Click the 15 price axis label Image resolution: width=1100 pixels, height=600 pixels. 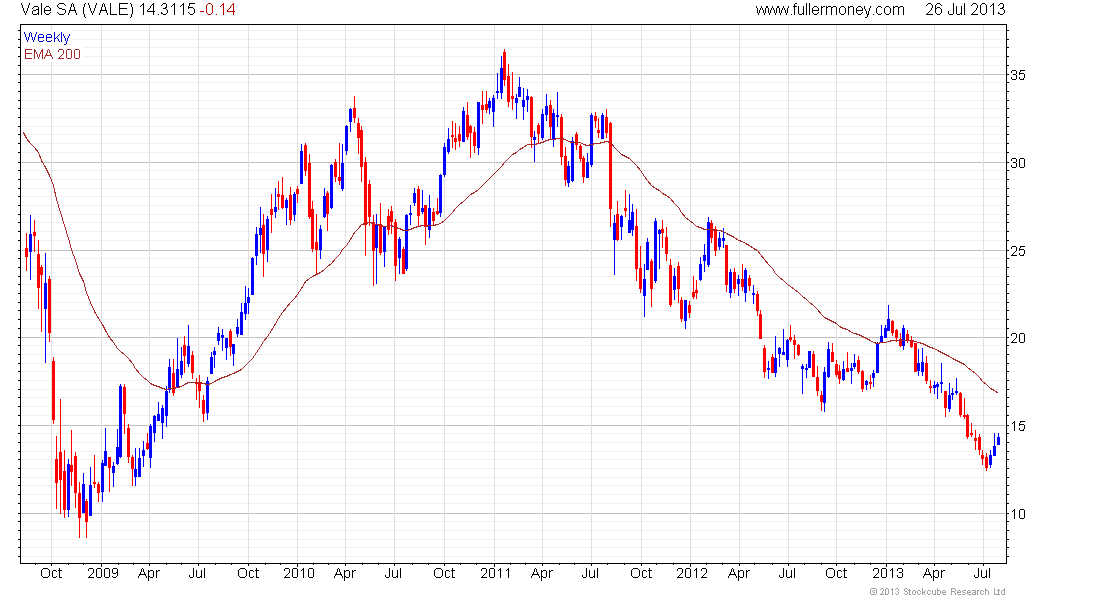(1017, 426)
